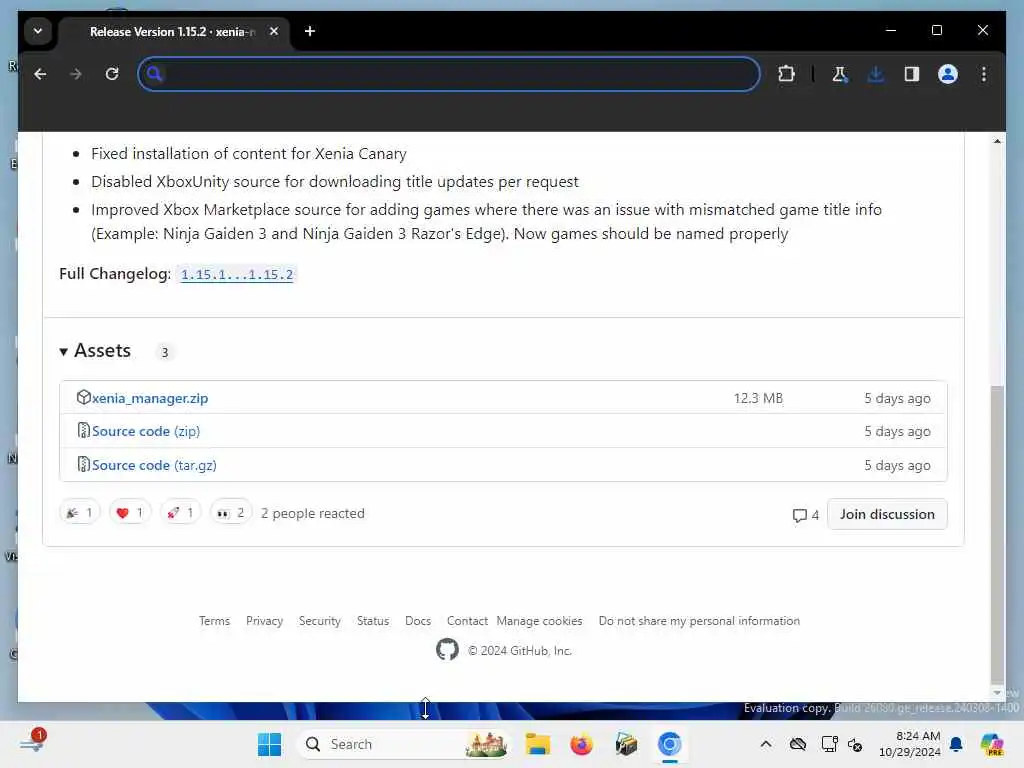Open the taskbar app left of Chrome

(626, 744)
